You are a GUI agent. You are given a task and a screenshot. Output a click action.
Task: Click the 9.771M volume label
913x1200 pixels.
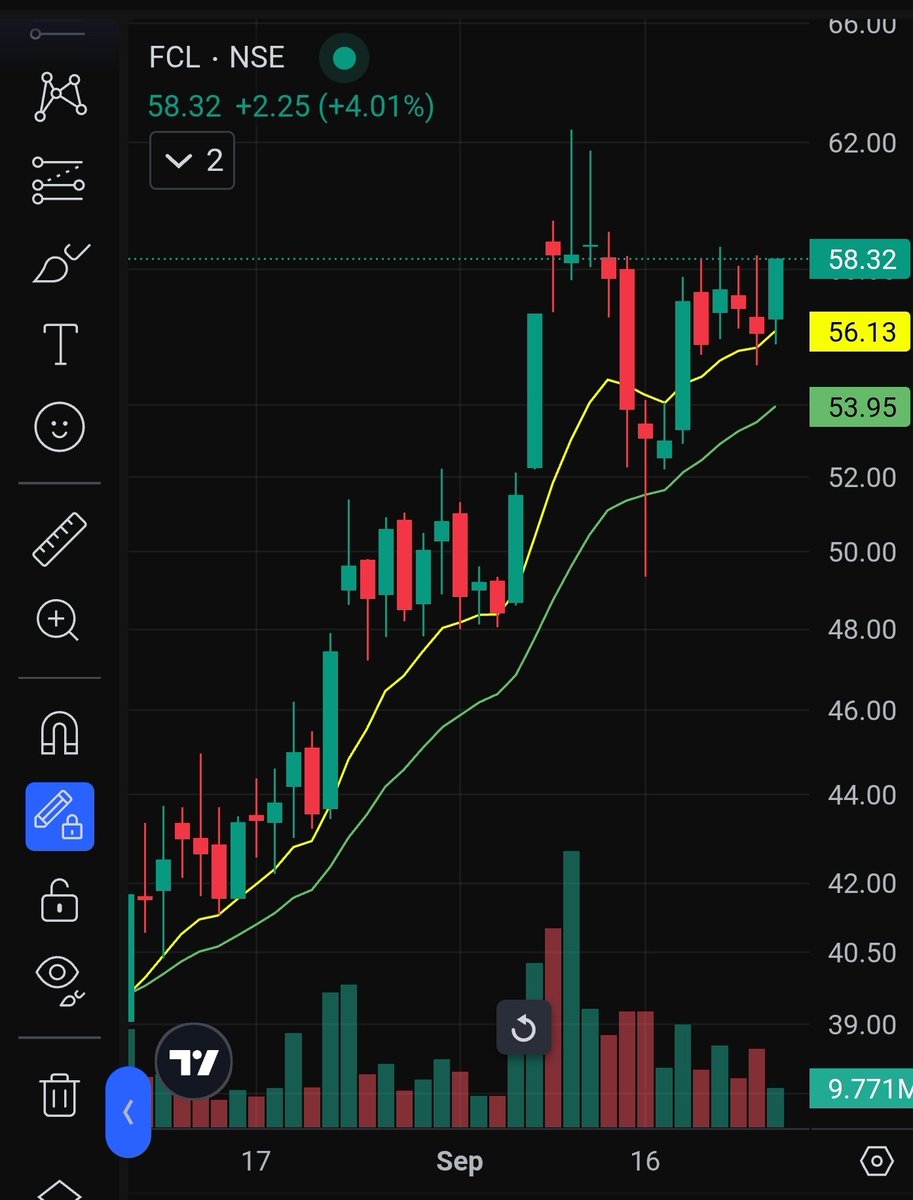point(861,1089)
